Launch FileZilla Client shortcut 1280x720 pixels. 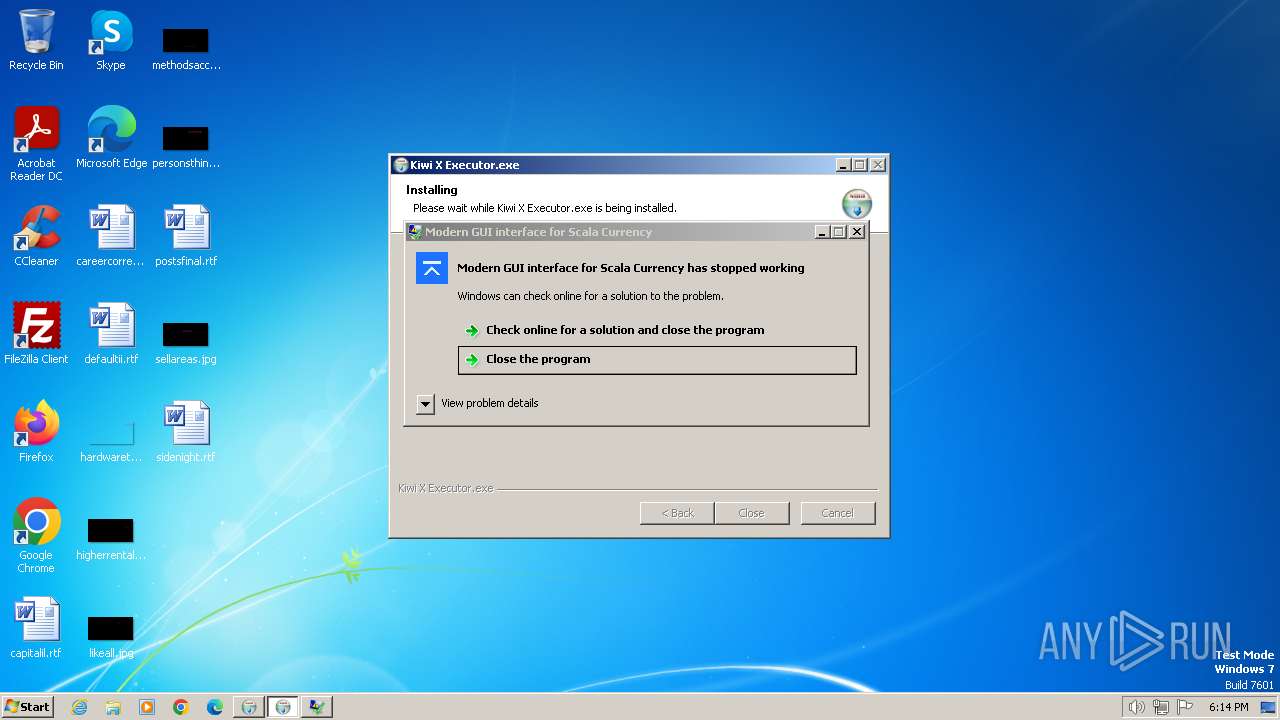click(x=36, y=334)
